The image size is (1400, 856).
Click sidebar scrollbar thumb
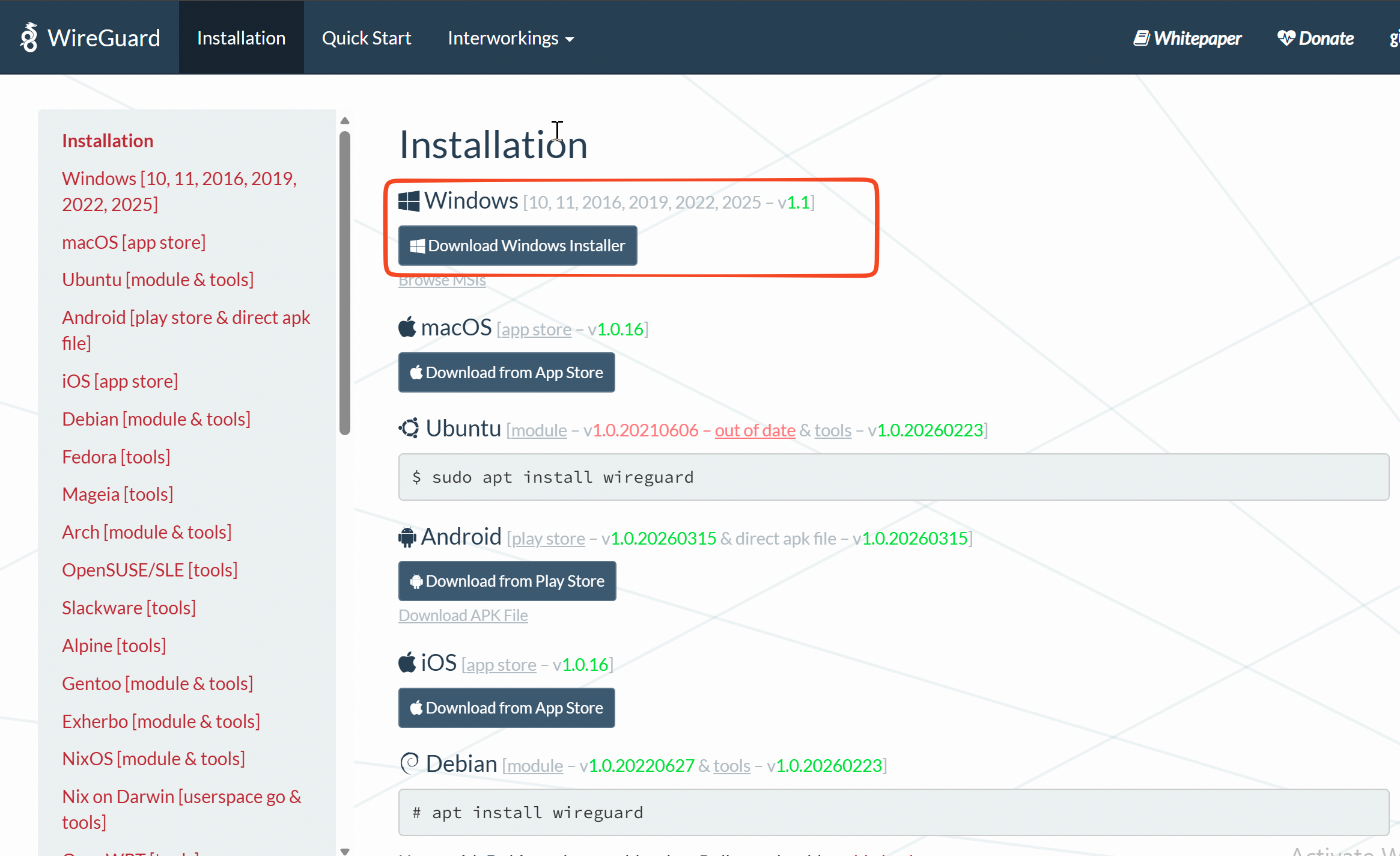[x=345, y=283]
